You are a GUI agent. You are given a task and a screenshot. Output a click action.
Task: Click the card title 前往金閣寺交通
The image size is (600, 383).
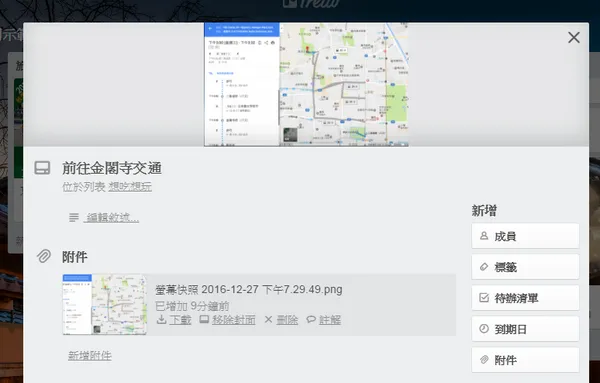pos(112,168)
